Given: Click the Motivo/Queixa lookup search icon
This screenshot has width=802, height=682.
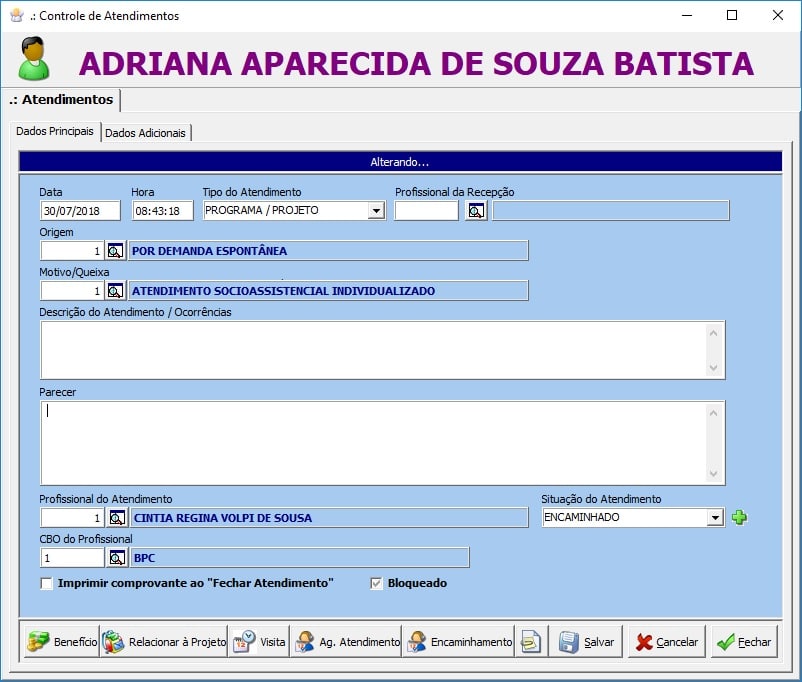Looking at the screenshot, I should [116, 291].
